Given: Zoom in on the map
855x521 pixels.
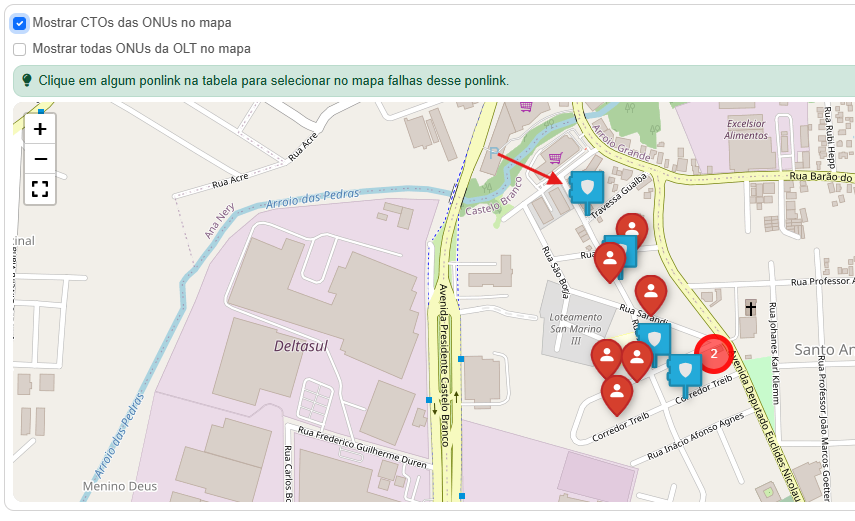Looking at the screenshot, I should click(x=40, y=129).
